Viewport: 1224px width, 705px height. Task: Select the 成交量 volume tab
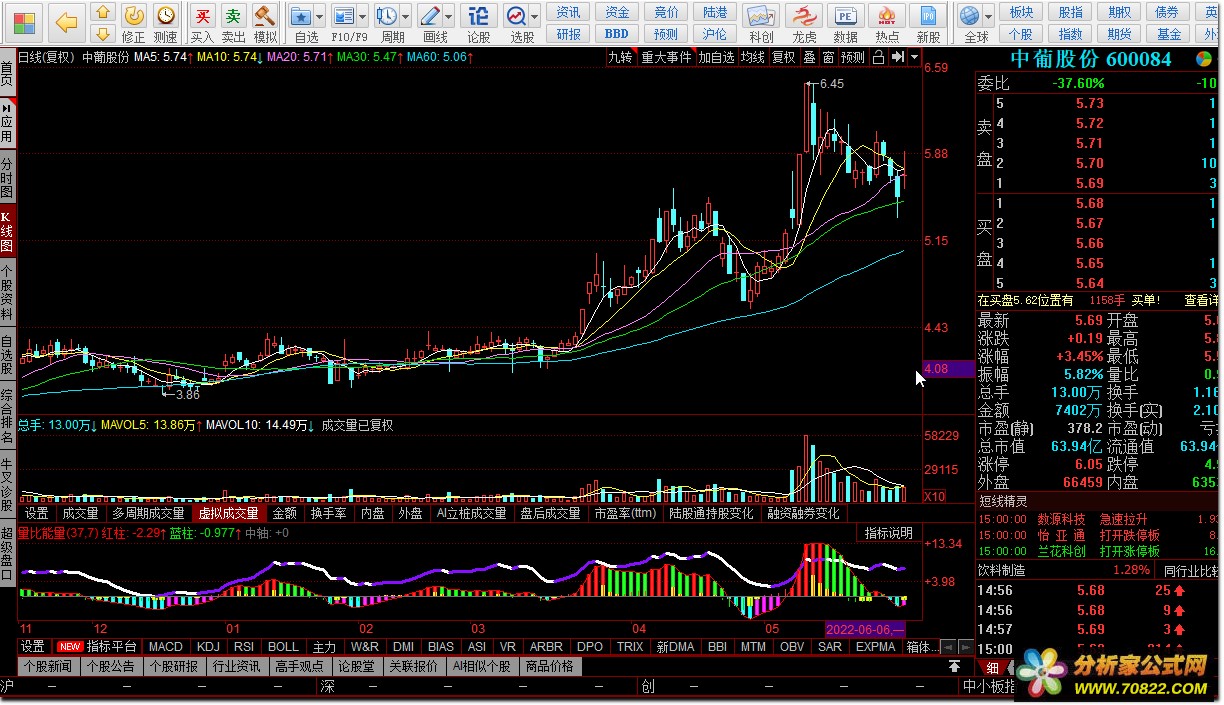pyautogui.click(x=81, y=513)
